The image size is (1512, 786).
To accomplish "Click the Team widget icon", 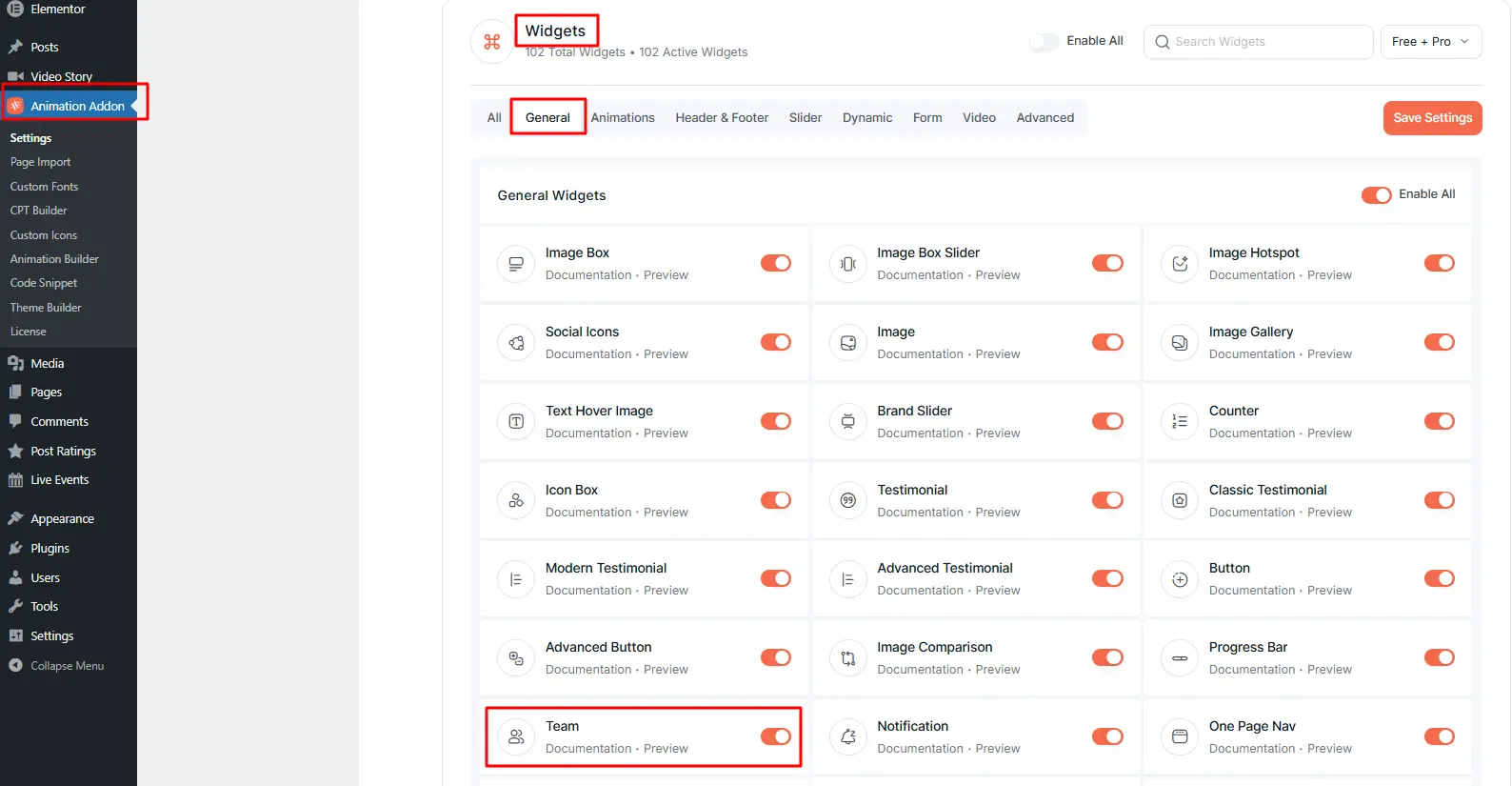I will click(x=516, y=736).
